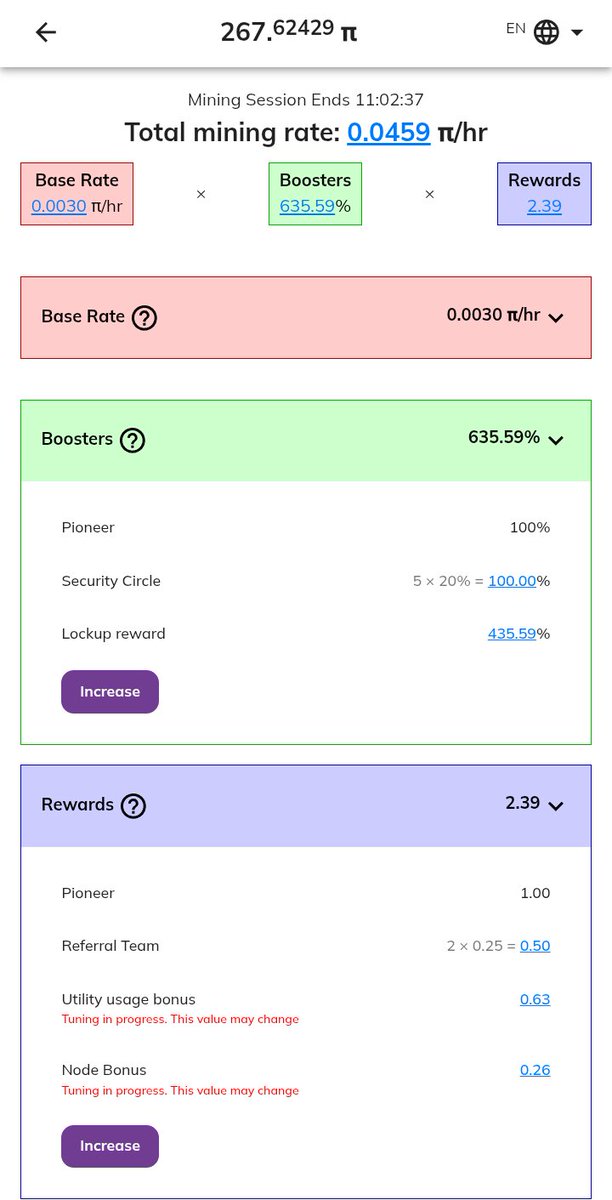
Task: Open 2.39 link in Rewards summary box
Action: point(544,207)
